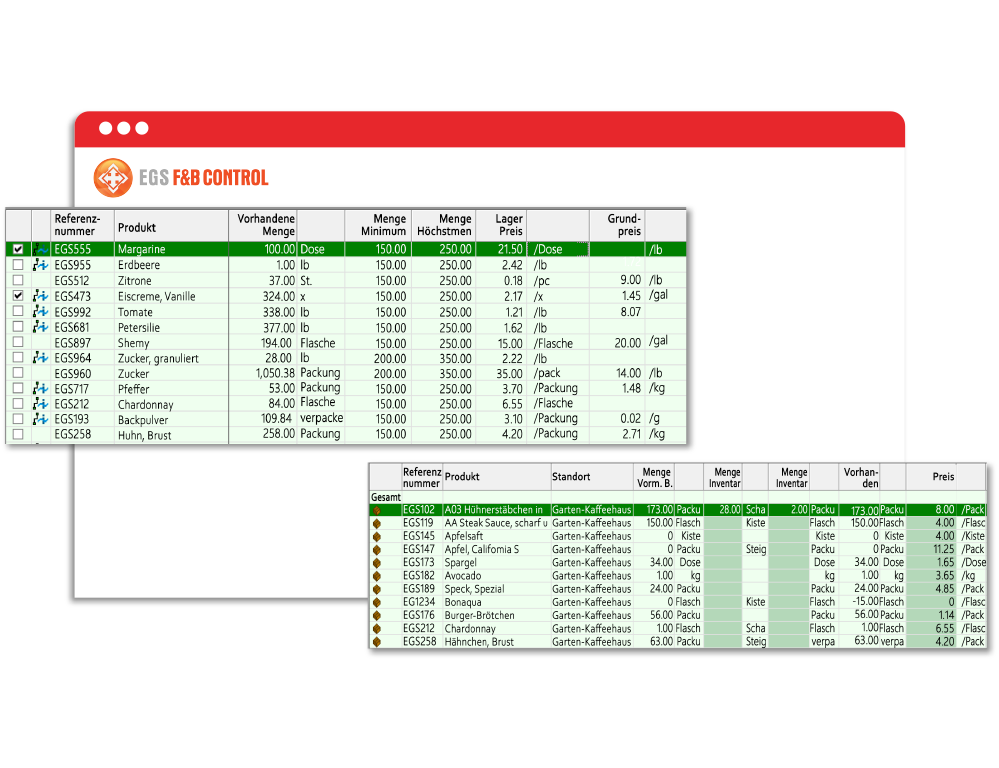Screen dimensions: 999x768
Task: Check the EGS992 Tomate checkbox
Action: pyautogui.click(x=18, y=311)
